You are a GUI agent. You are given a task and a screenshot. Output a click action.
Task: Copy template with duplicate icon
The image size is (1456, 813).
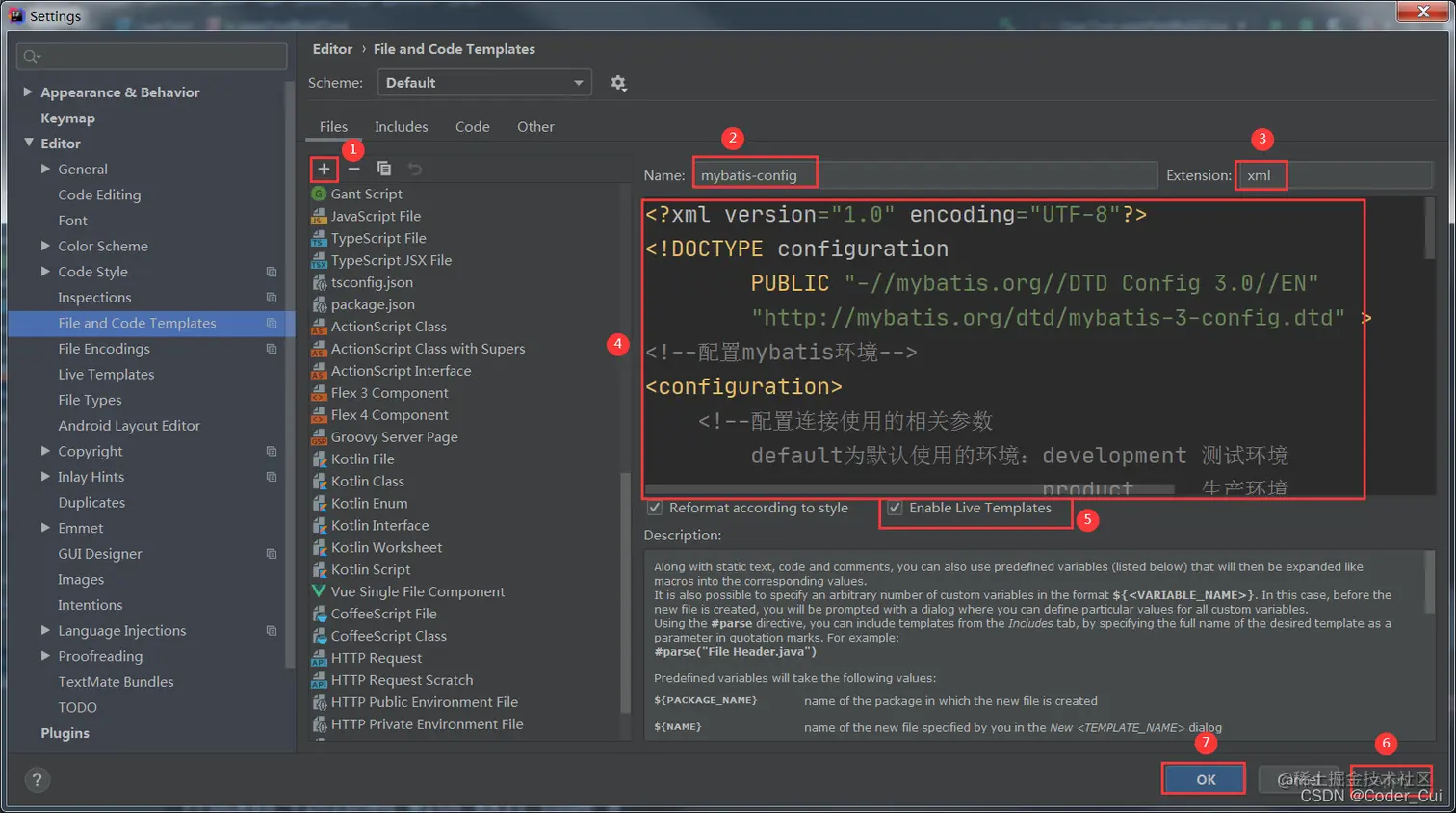[382, 169]
